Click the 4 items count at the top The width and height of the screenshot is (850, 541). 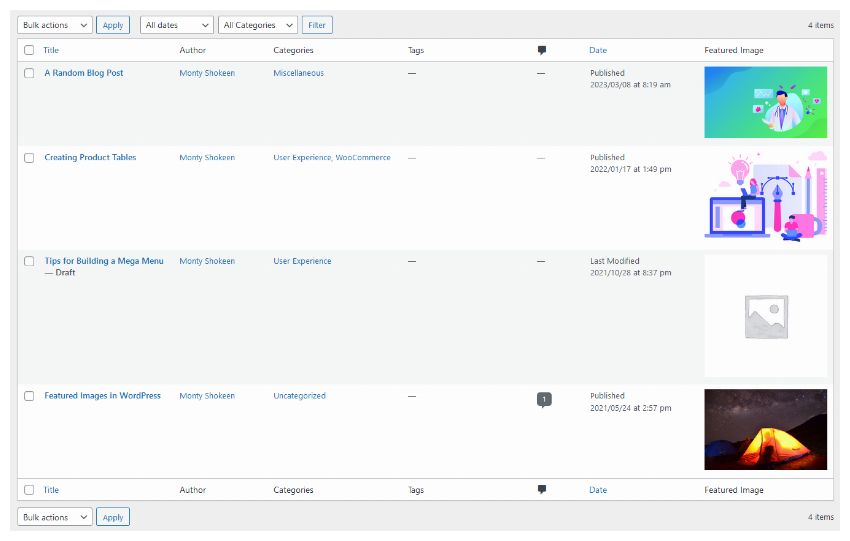click(x=821, y=25)
